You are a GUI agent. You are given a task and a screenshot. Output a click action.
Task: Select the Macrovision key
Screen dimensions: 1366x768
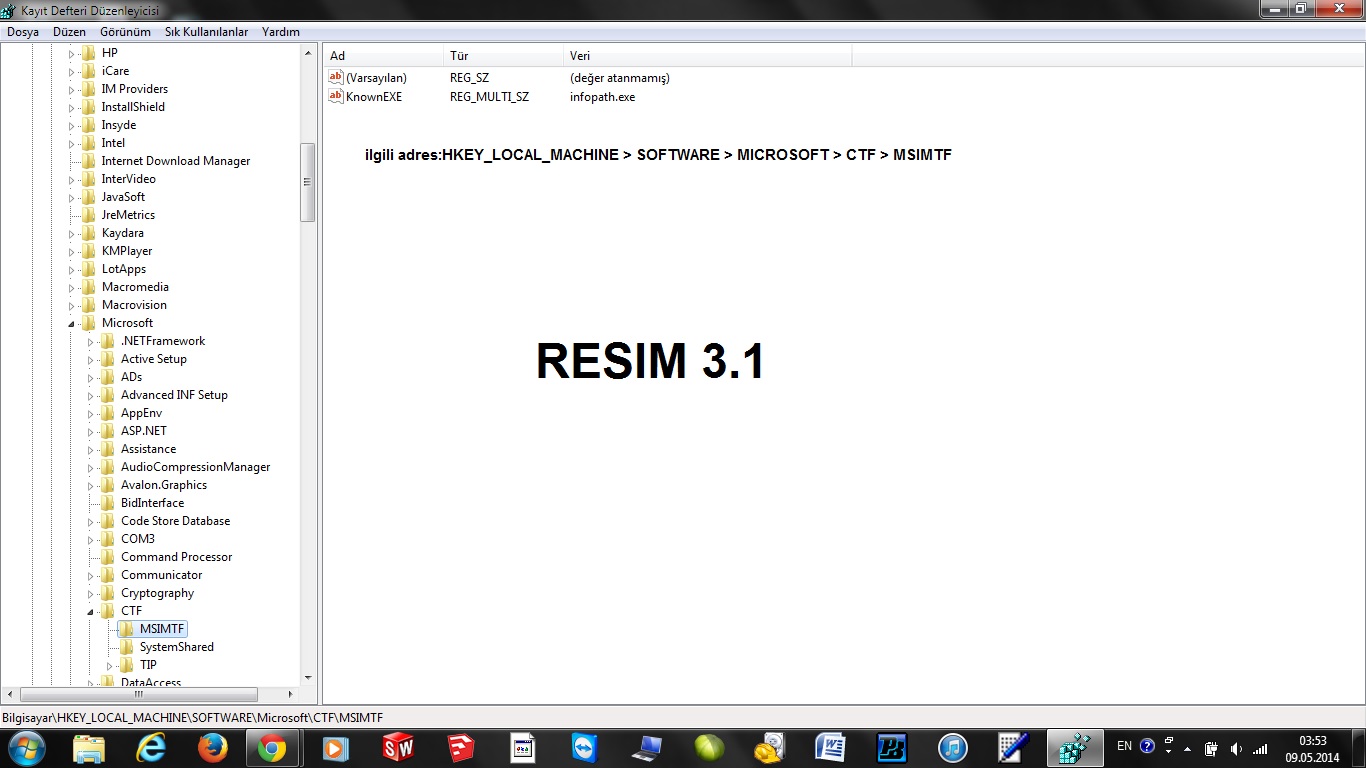pos(134,305)
